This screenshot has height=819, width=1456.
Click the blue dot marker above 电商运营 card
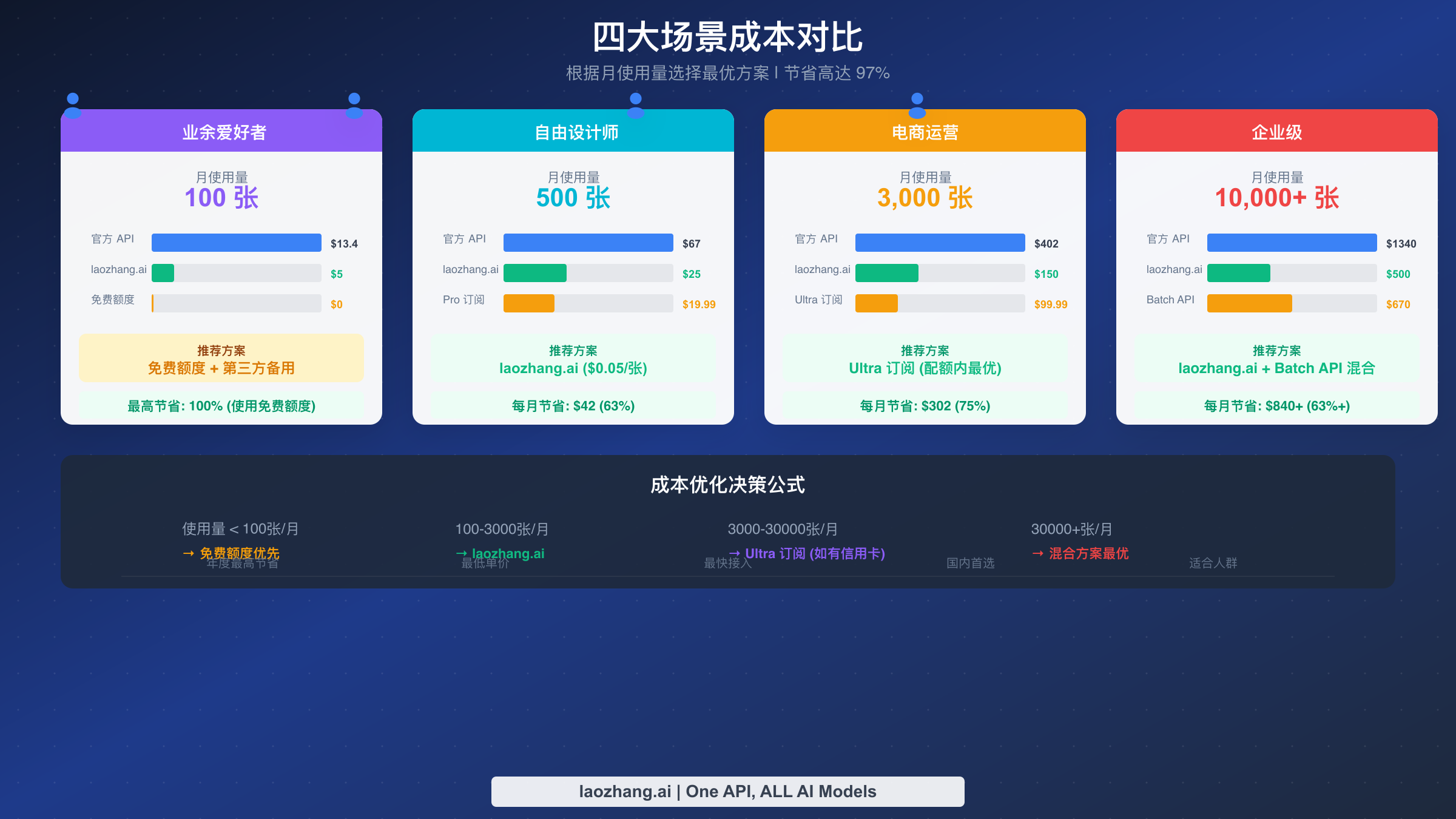pos(635,98)
